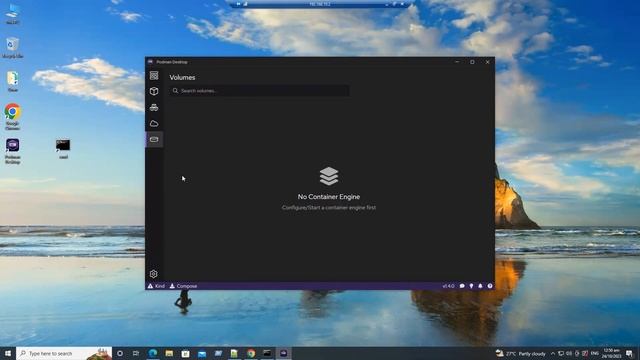Open the weather widget showing Partly cloudy
The image size is (640, 360).
[520, 353]
